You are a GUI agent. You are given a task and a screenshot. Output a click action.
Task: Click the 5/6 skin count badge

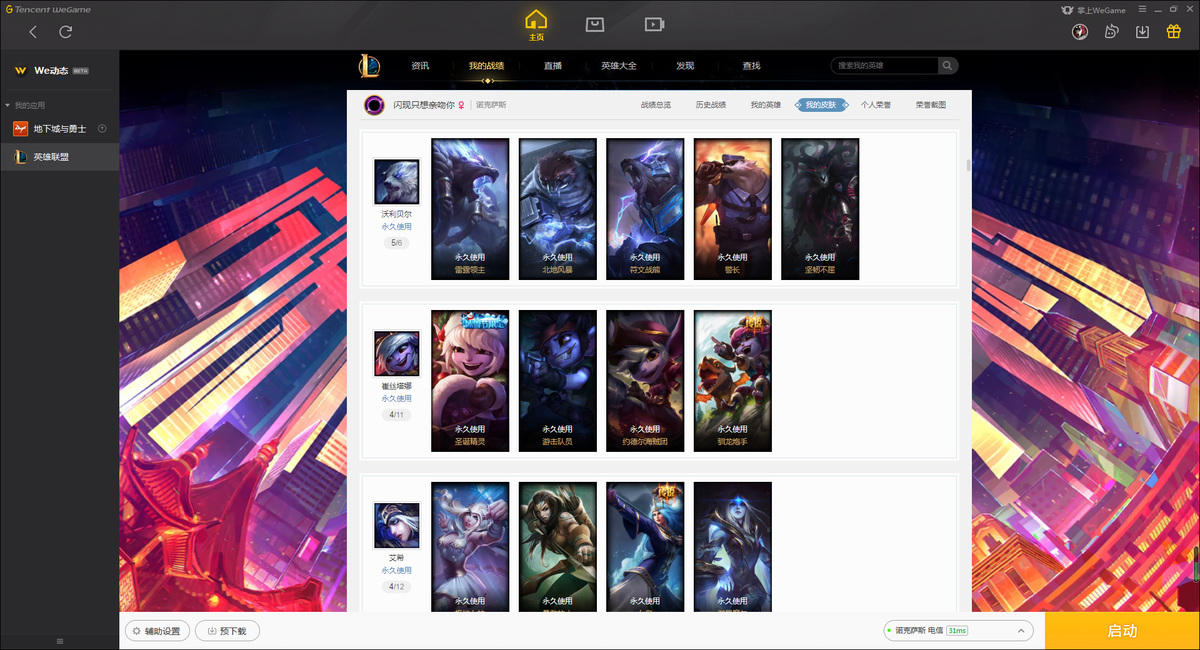tap(396, 243)
